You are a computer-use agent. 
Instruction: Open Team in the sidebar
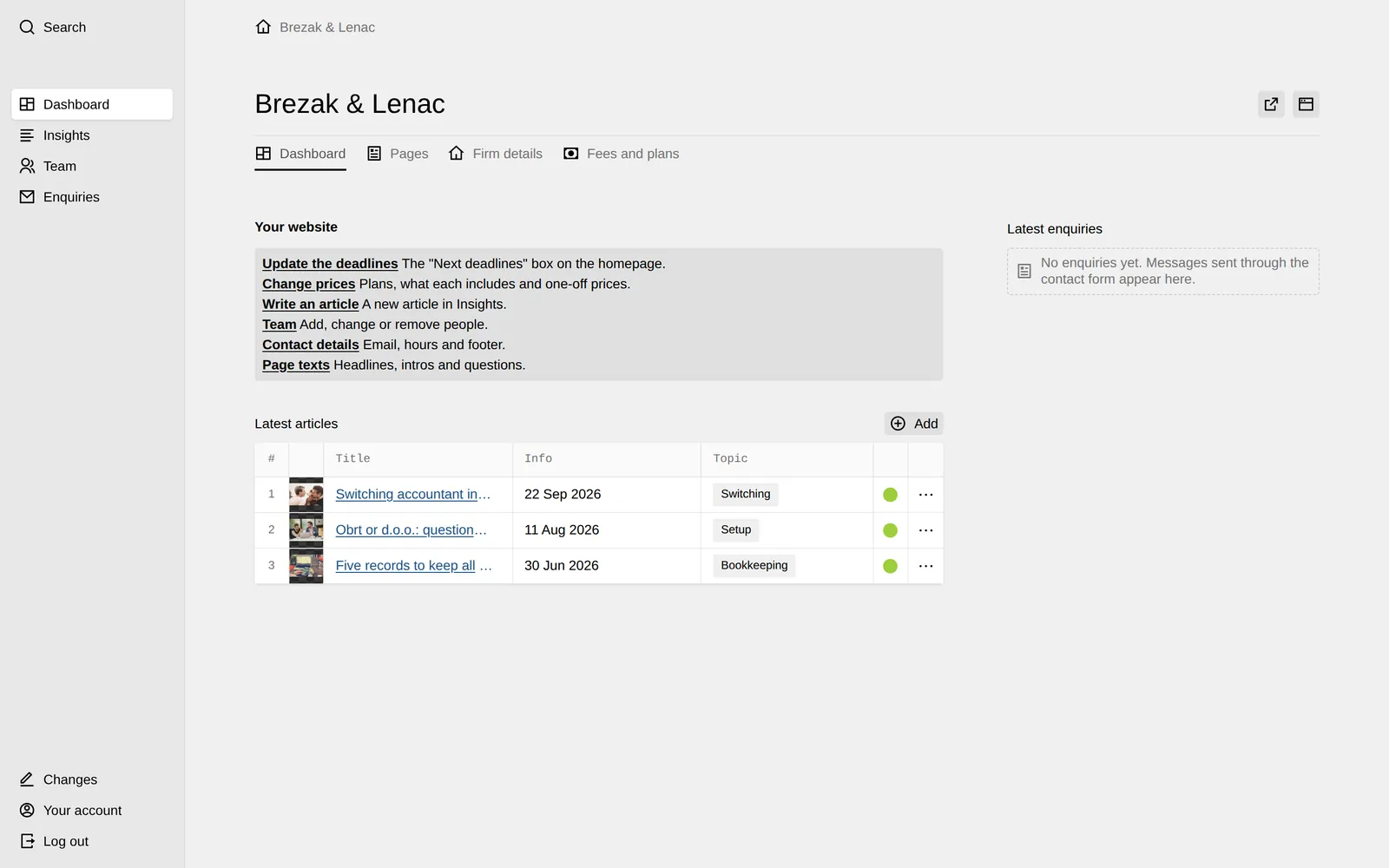click(x=92, y=166)
